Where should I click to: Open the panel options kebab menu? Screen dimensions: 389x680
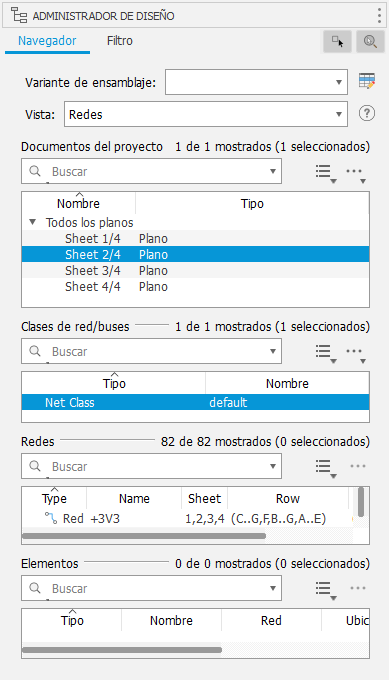click(x=379, y=16)
